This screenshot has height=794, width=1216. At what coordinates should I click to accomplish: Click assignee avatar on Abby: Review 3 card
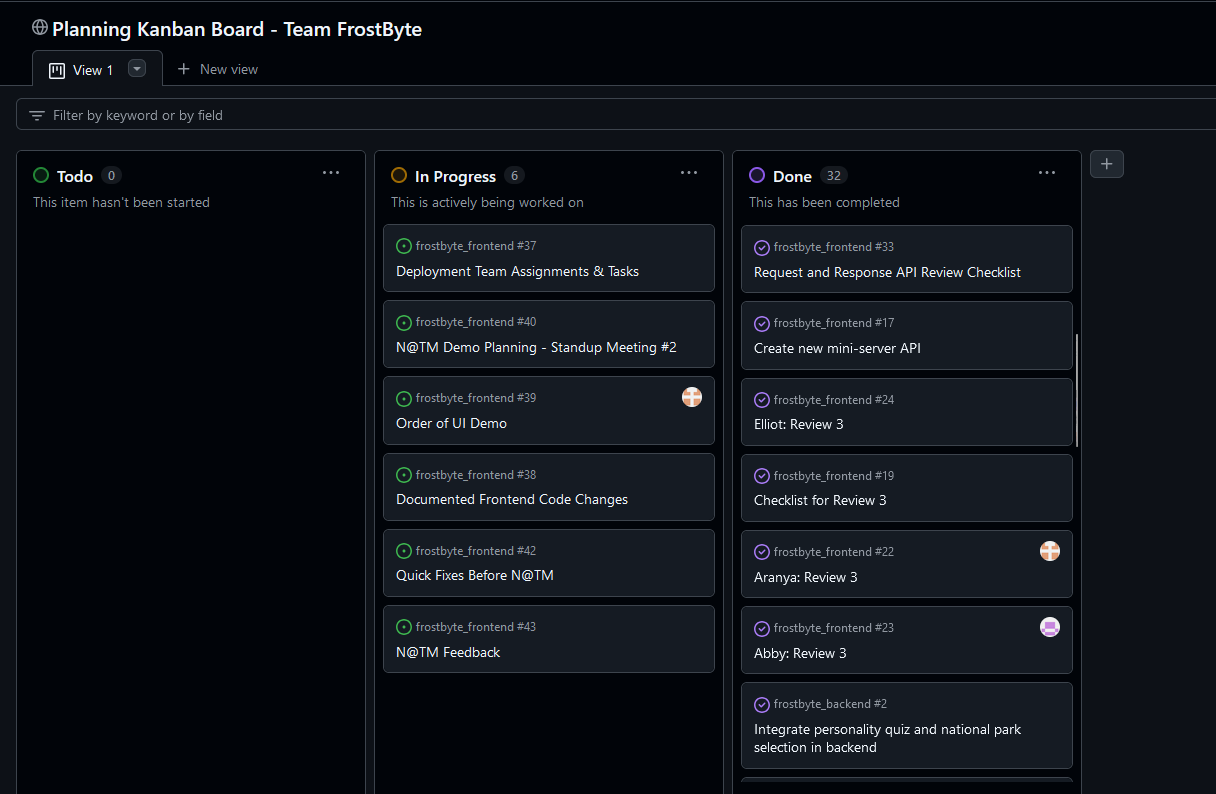(1050, 627)
